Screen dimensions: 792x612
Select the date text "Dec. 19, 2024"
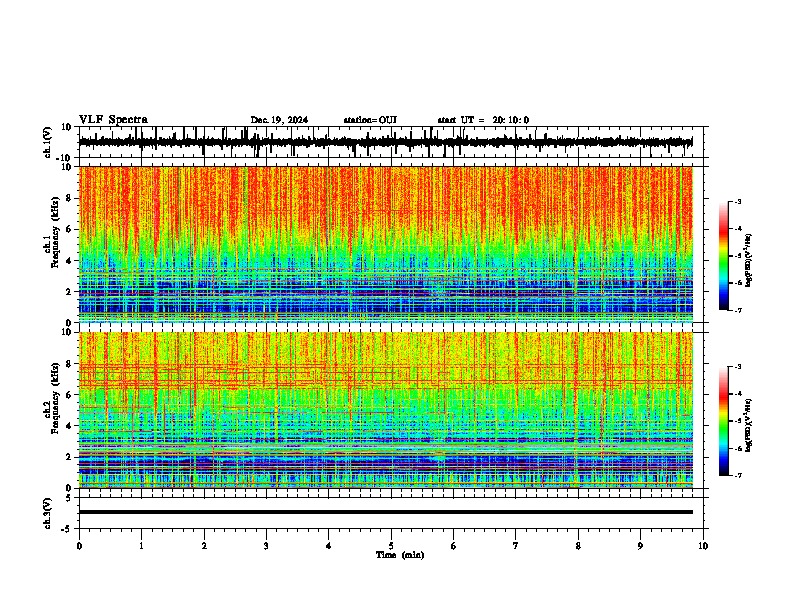coord(279,120)
